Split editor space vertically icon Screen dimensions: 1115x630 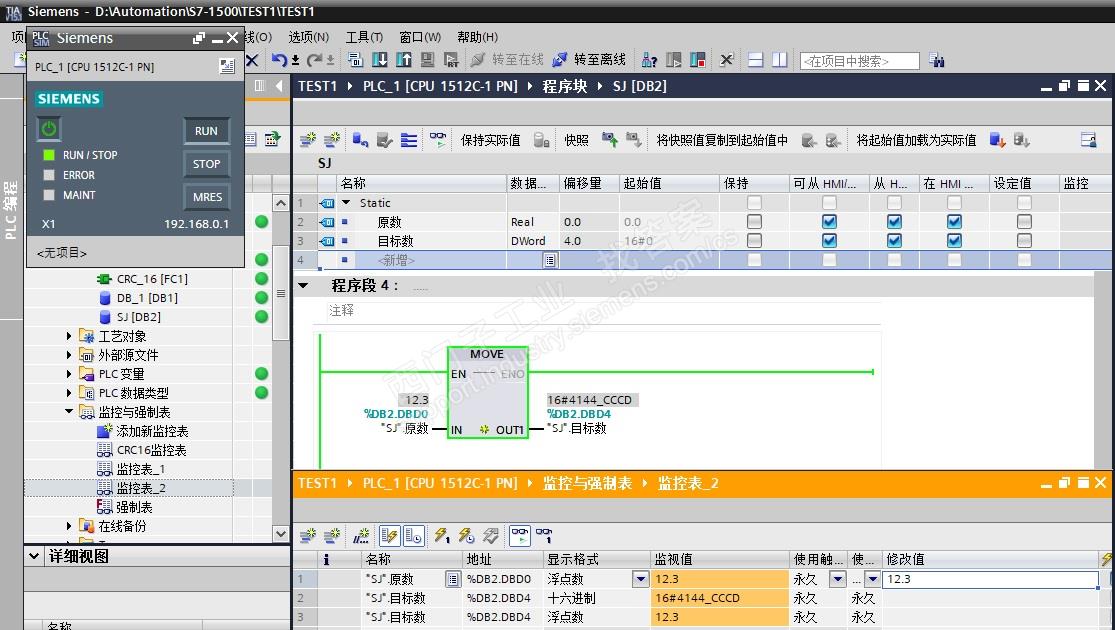click(x=780, y=60)
